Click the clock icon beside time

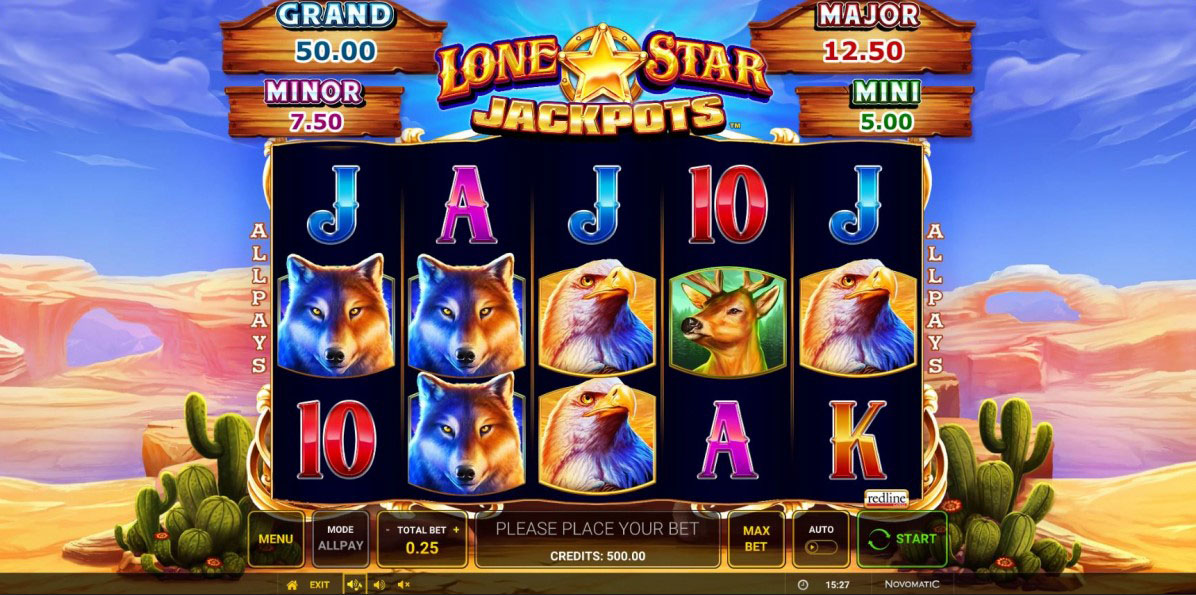(x=802, y=585)
